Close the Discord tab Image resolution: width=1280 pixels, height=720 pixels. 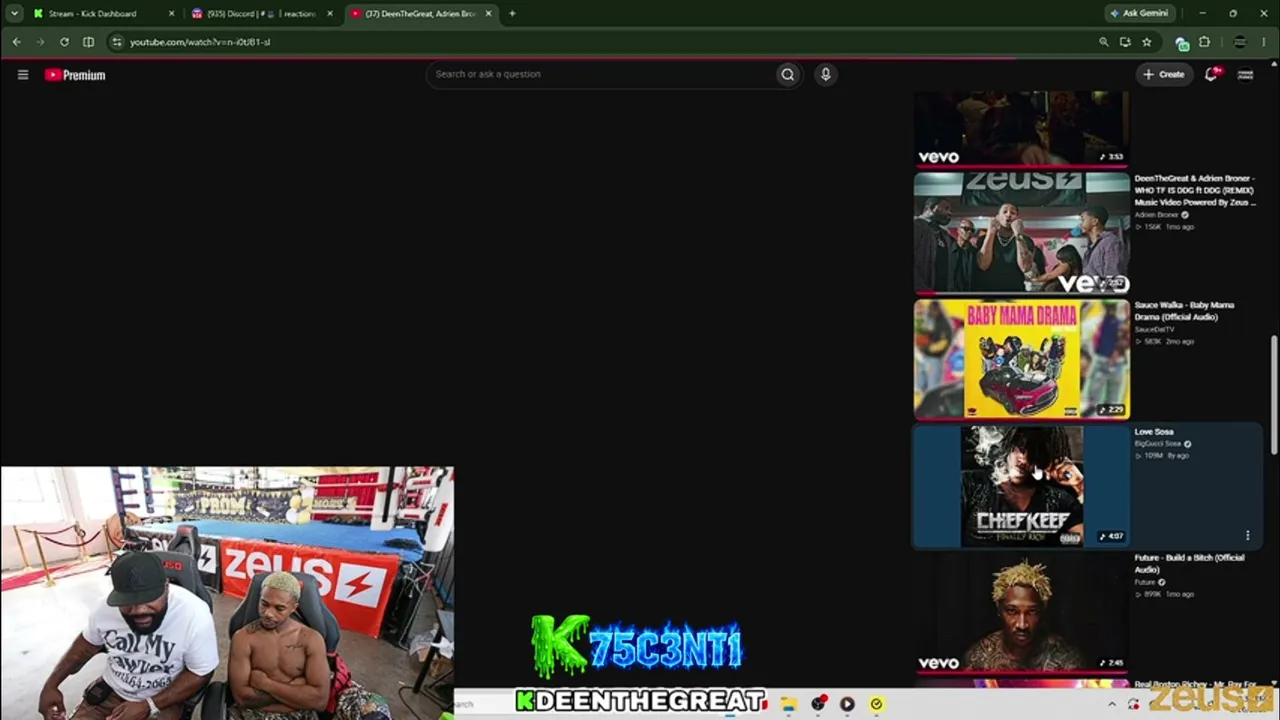coord(330,14)
